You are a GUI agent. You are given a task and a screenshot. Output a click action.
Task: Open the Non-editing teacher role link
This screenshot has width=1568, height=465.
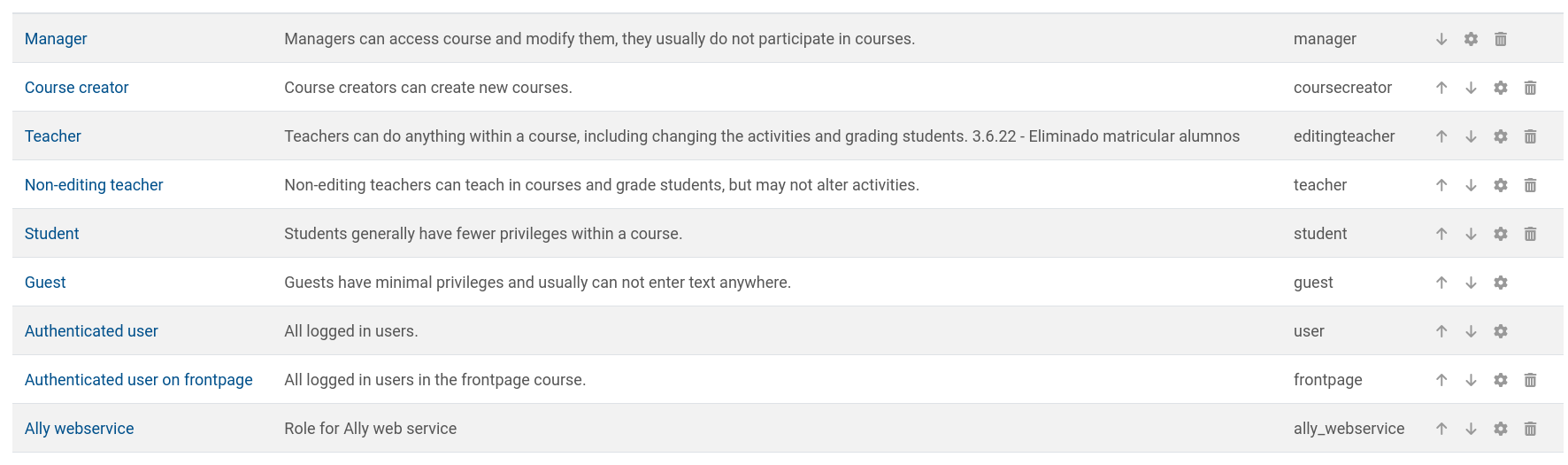click(94, 185)
